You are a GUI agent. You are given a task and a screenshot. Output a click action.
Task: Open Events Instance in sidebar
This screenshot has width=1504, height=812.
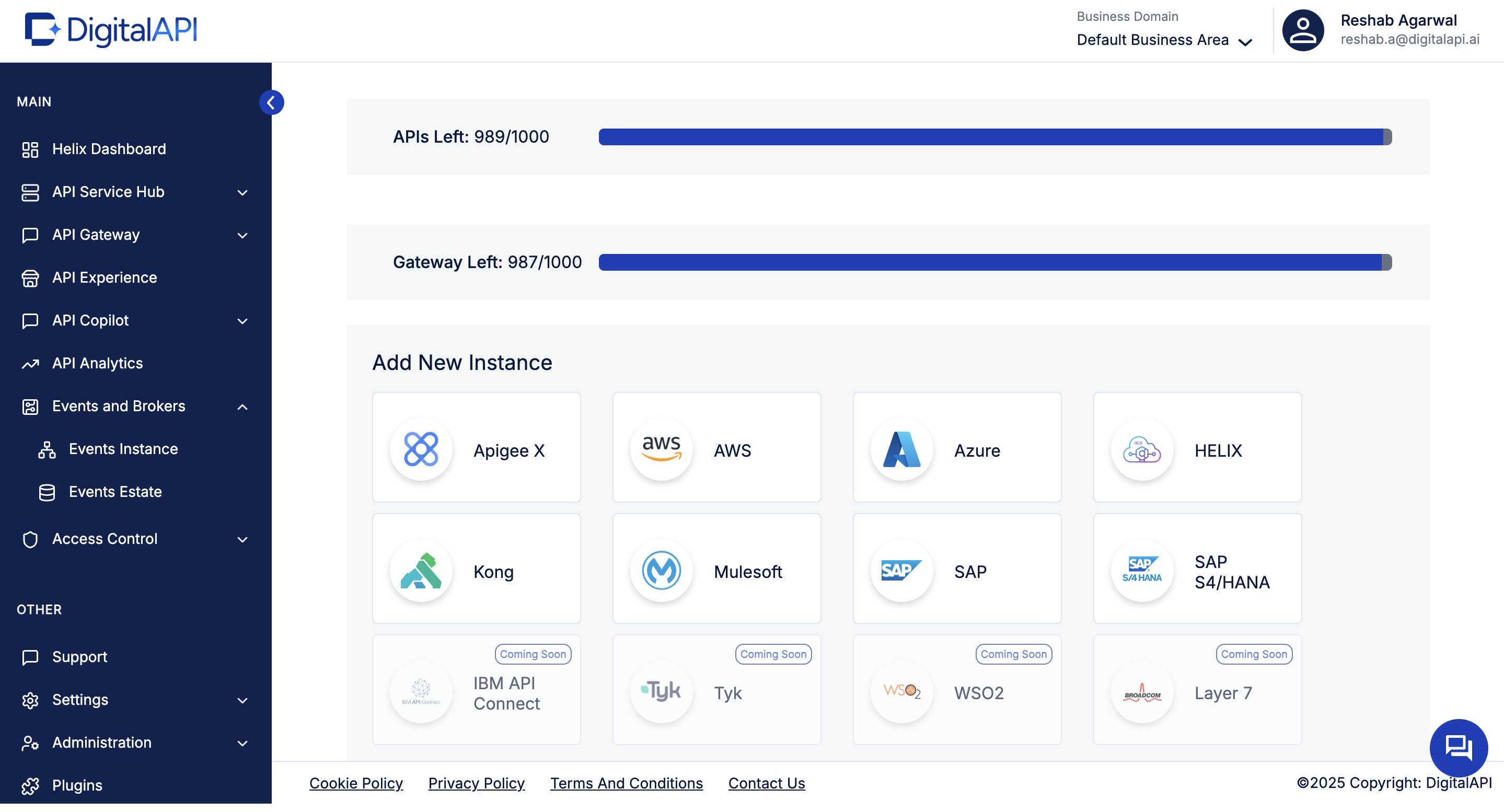coord(123,449)
